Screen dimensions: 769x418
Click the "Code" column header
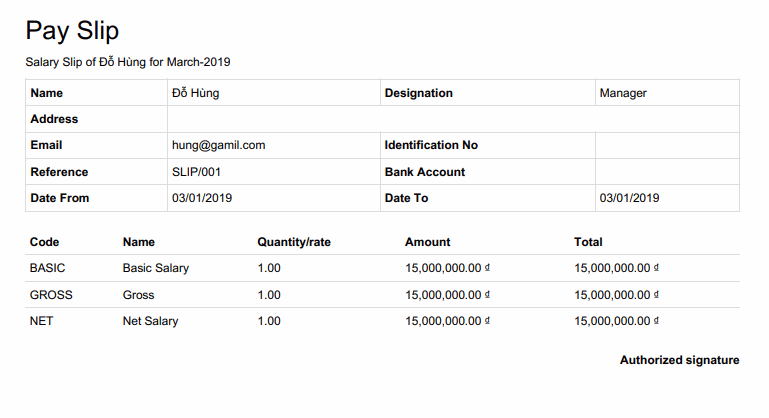pos(44,242)
